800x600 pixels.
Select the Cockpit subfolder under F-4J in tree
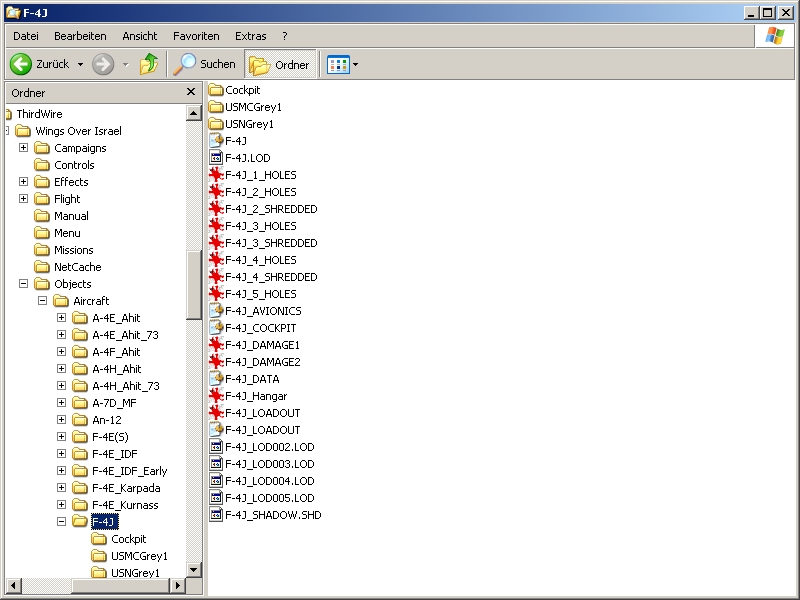click(129, 539)
